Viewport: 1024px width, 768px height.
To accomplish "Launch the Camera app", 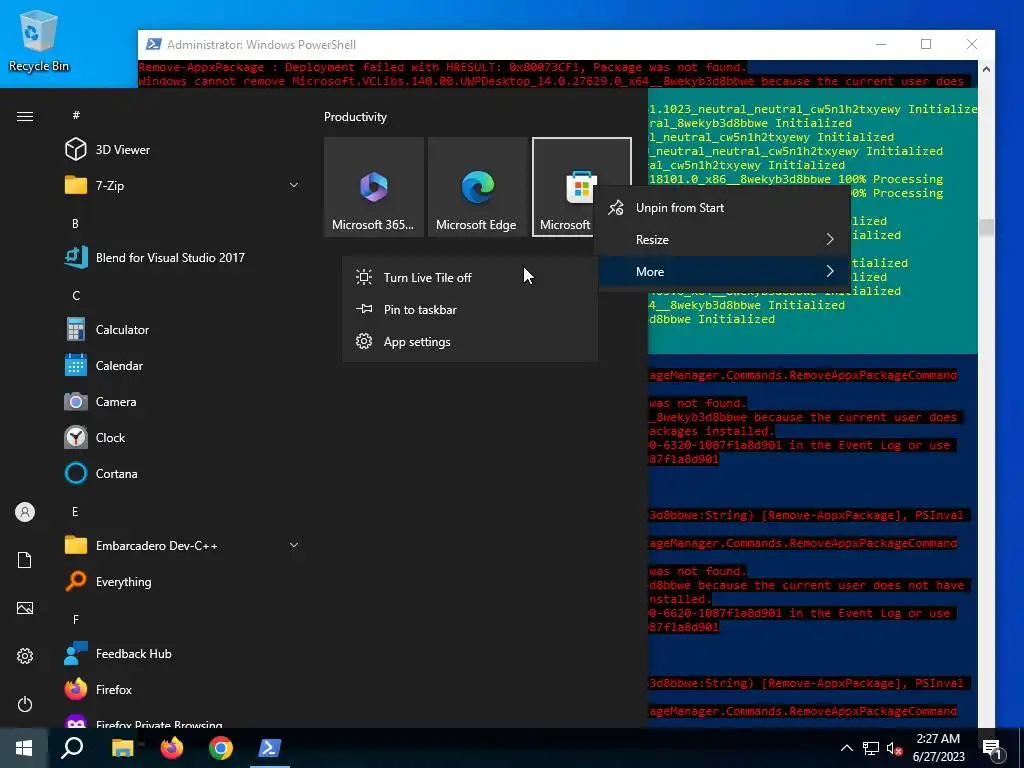I will coord(183,402).
